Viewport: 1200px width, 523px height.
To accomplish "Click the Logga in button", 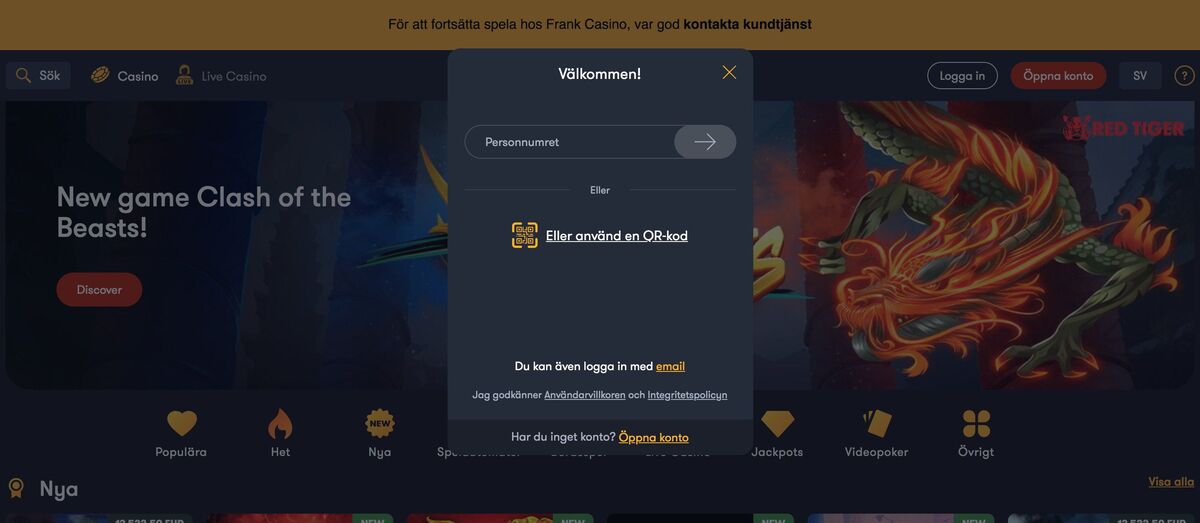I will 962,76.
